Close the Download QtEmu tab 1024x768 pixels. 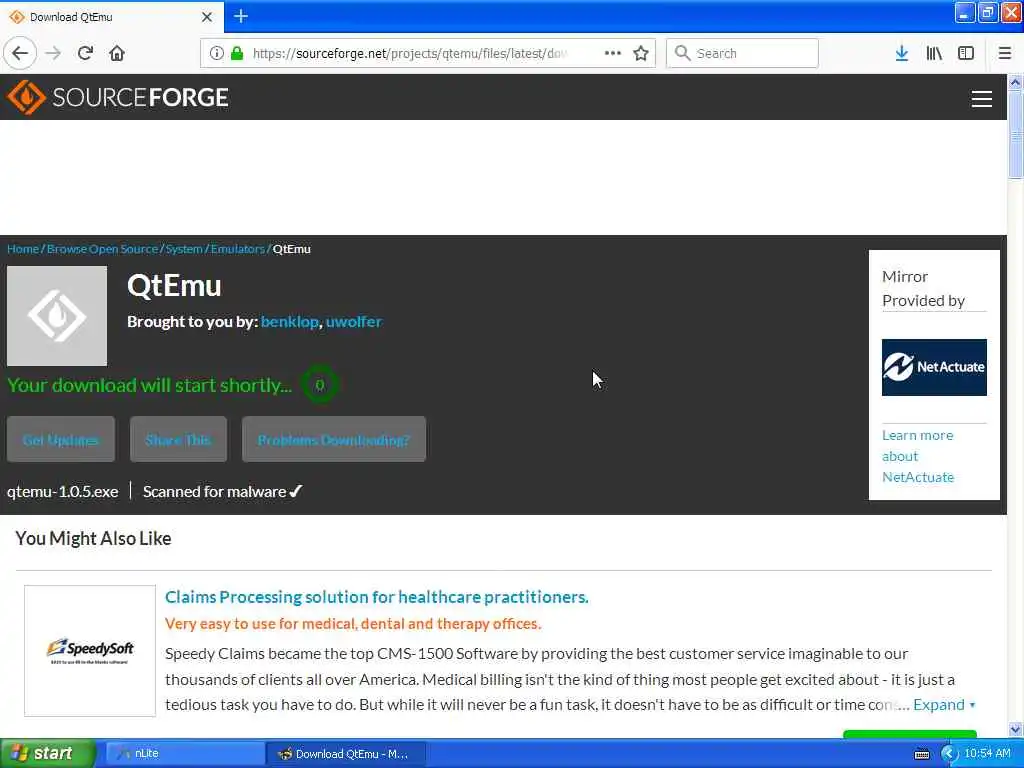coord(207,17)
